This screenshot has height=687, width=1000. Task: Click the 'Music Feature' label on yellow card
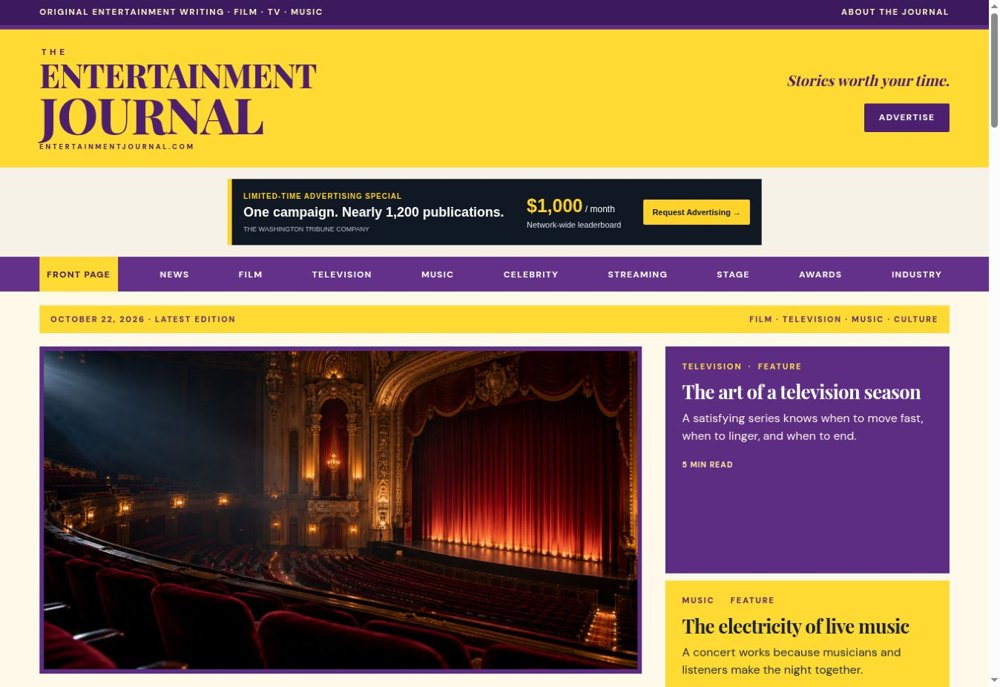(x=728, y=600)
